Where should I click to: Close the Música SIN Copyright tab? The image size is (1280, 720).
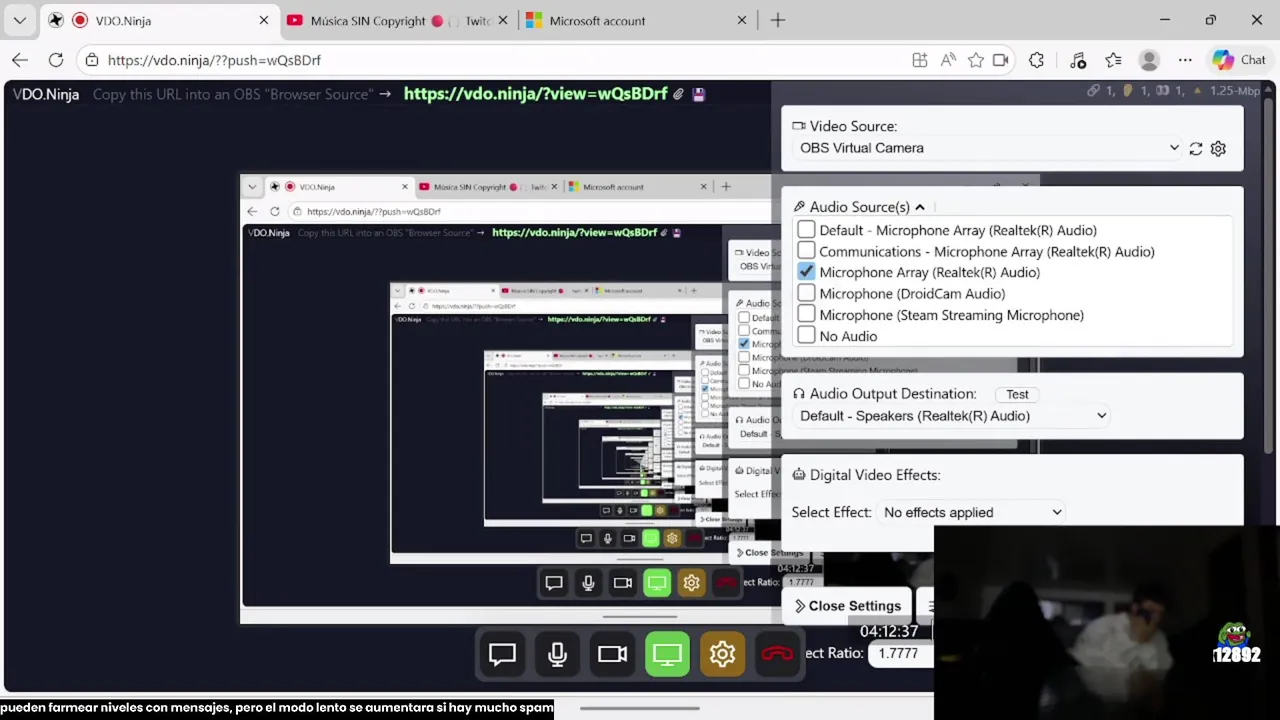point(503,20)
